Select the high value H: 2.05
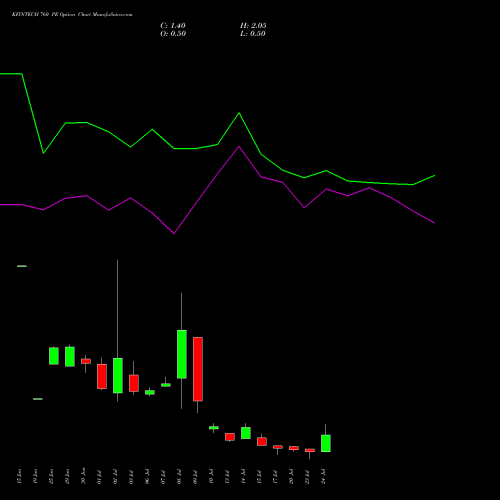This screenshot has height=500, width=500. (253, 26)
